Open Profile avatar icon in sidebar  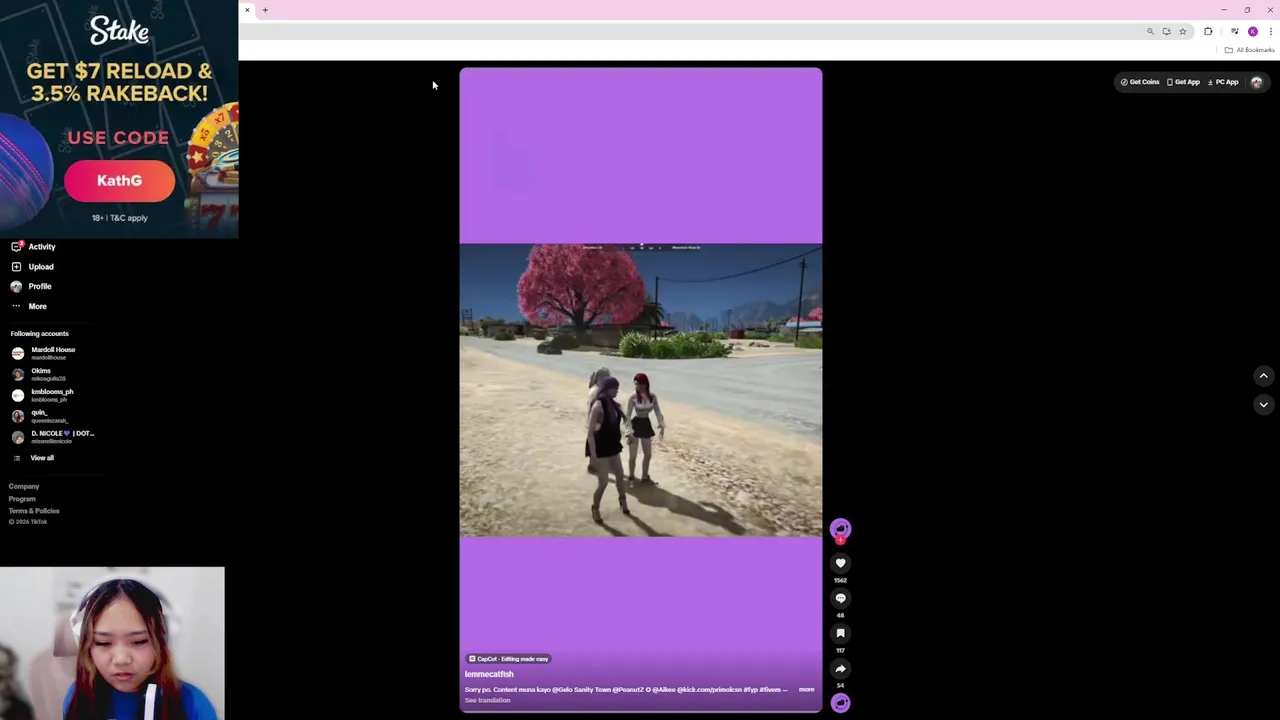click(16, 286)
